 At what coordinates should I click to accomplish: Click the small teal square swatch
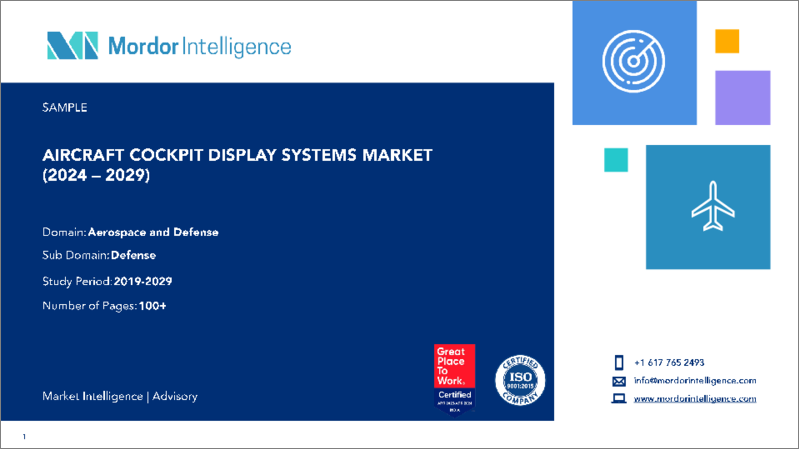(616, 160)
